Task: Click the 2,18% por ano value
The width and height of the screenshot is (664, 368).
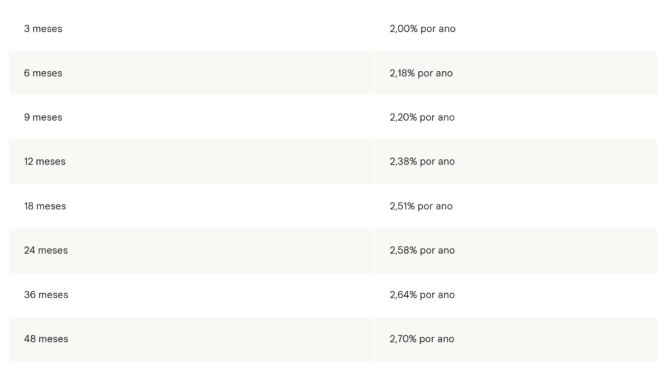Action: (x=421, y=73)
